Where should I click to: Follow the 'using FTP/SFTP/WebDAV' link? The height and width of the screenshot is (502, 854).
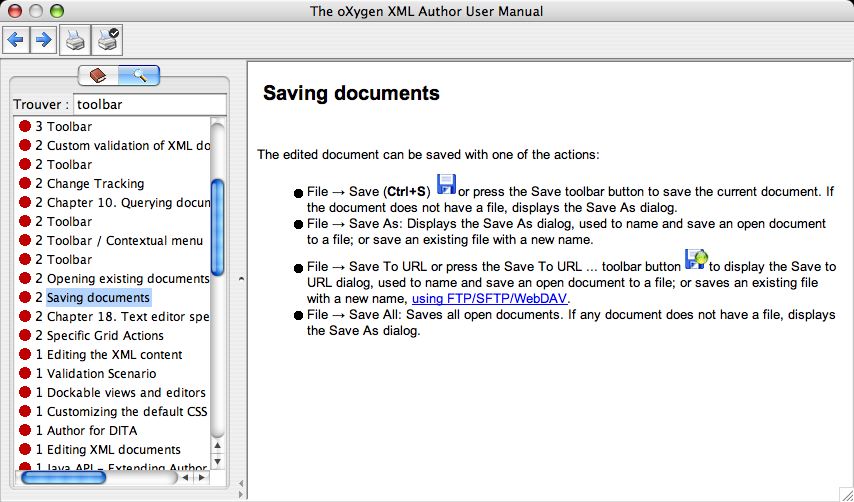(x=490, y=298)
